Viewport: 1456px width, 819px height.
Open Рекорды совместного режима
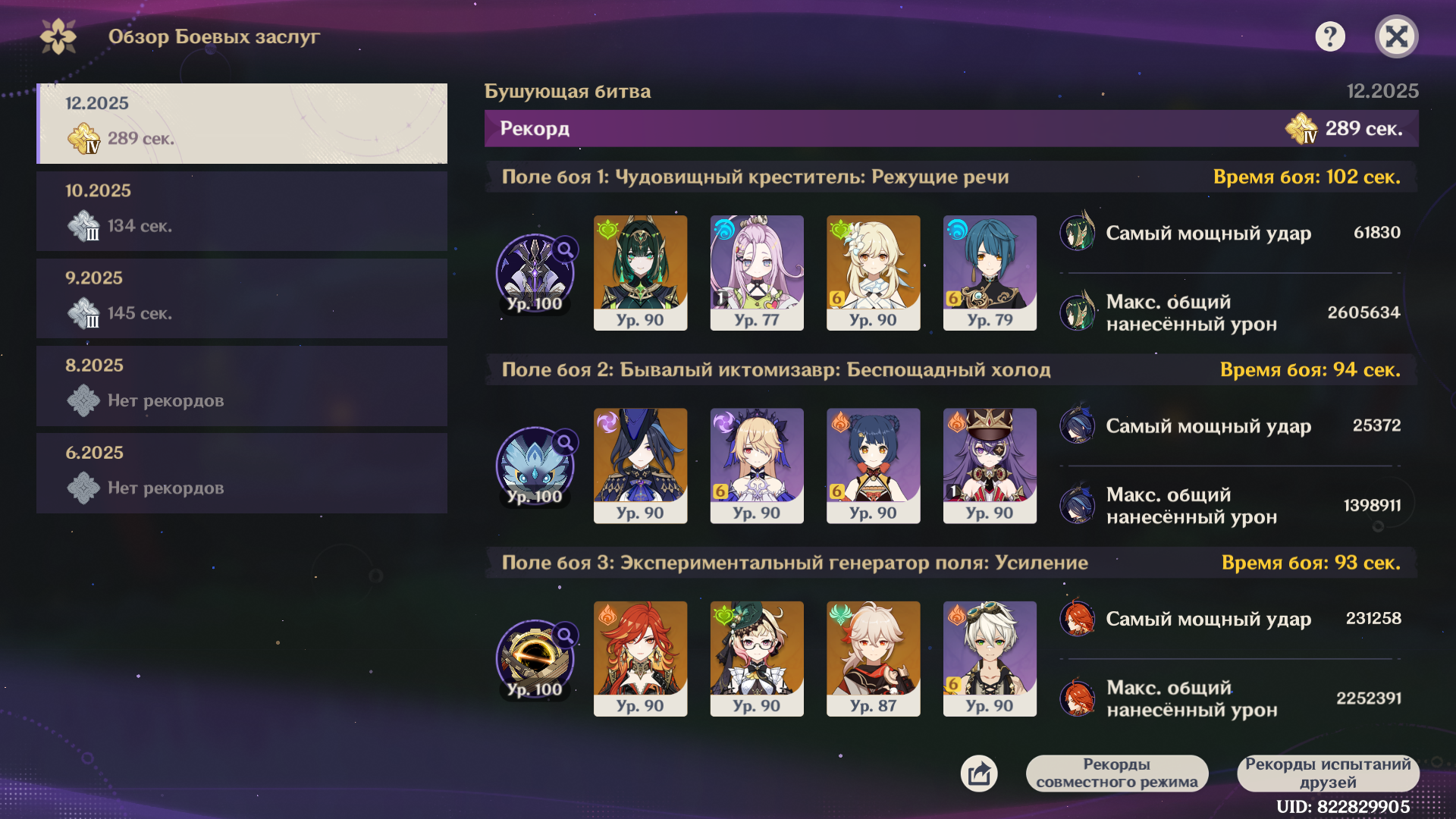[x=1116, y=773]
